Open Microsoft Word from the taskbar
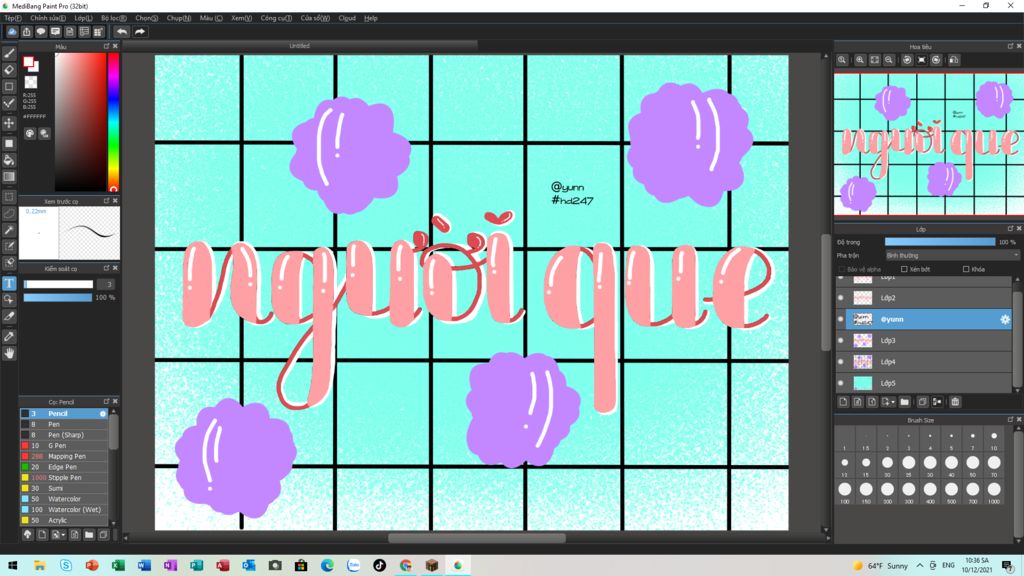The width and height of the screenshot is (1024, 576). click(x=144, y=566)
